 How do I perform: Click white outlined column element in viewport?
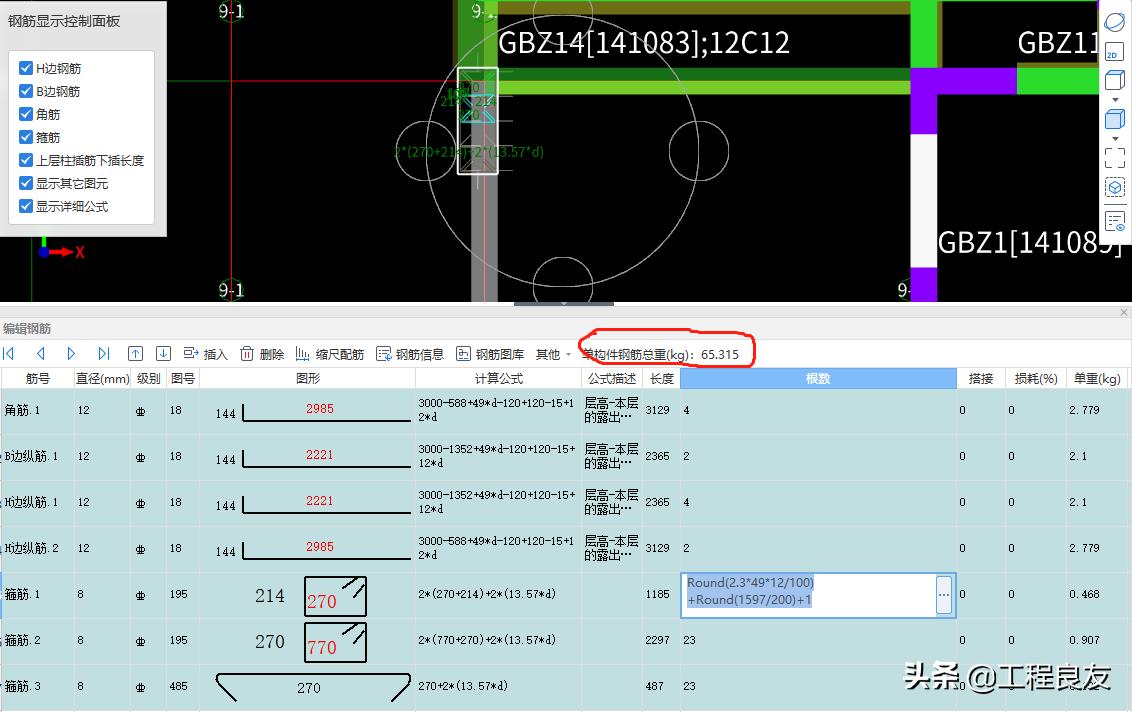[478, 121]
